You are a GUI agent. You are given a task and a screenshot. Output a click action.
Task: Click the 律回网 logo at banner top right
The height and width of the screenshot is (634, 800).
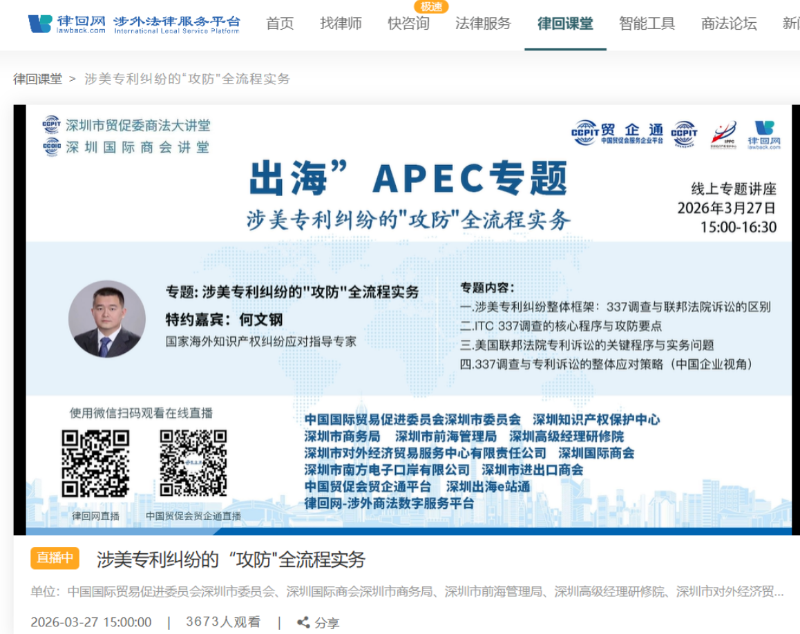[765, 134]
